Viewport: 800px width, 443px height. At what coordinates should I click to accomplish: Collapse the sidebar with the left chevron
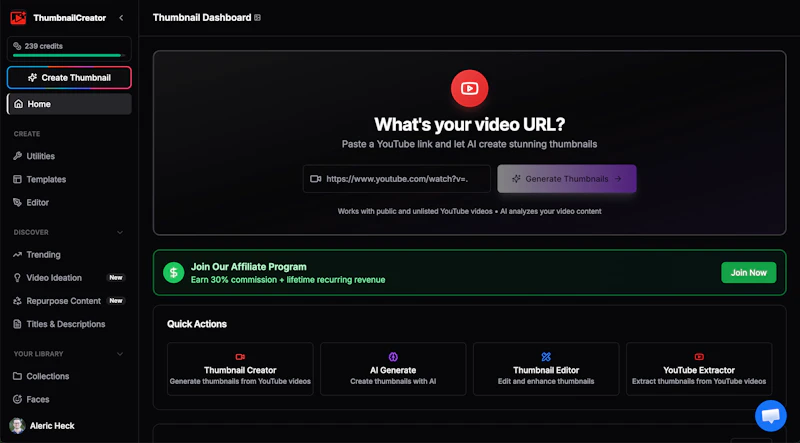(121, 18)
